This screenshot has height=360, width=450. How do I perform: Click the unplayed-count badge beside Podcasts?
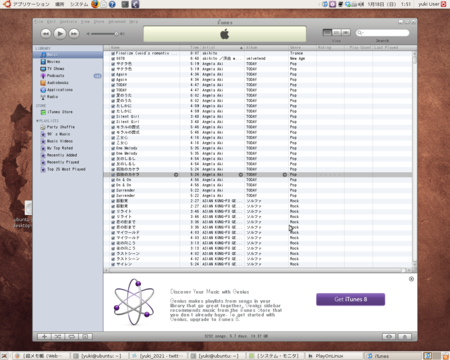click(x=97, y=76)
